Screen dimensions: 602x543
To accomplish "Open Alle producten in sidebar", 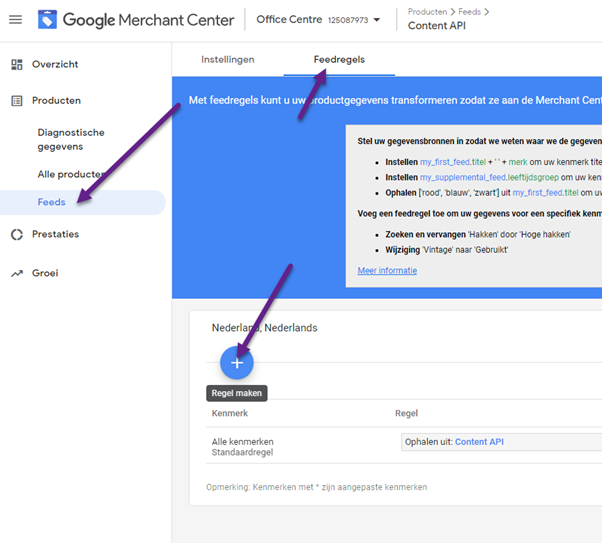I will pyautogui.click(x=71, y=174).
